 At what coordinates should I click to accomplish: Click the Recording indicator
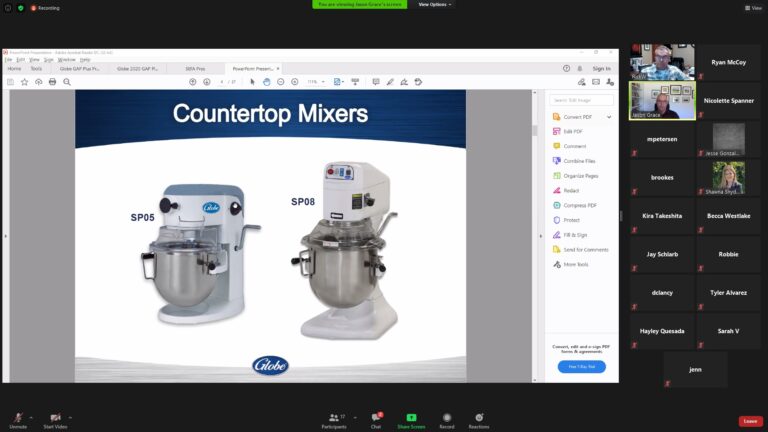click(x=45, y=8)
